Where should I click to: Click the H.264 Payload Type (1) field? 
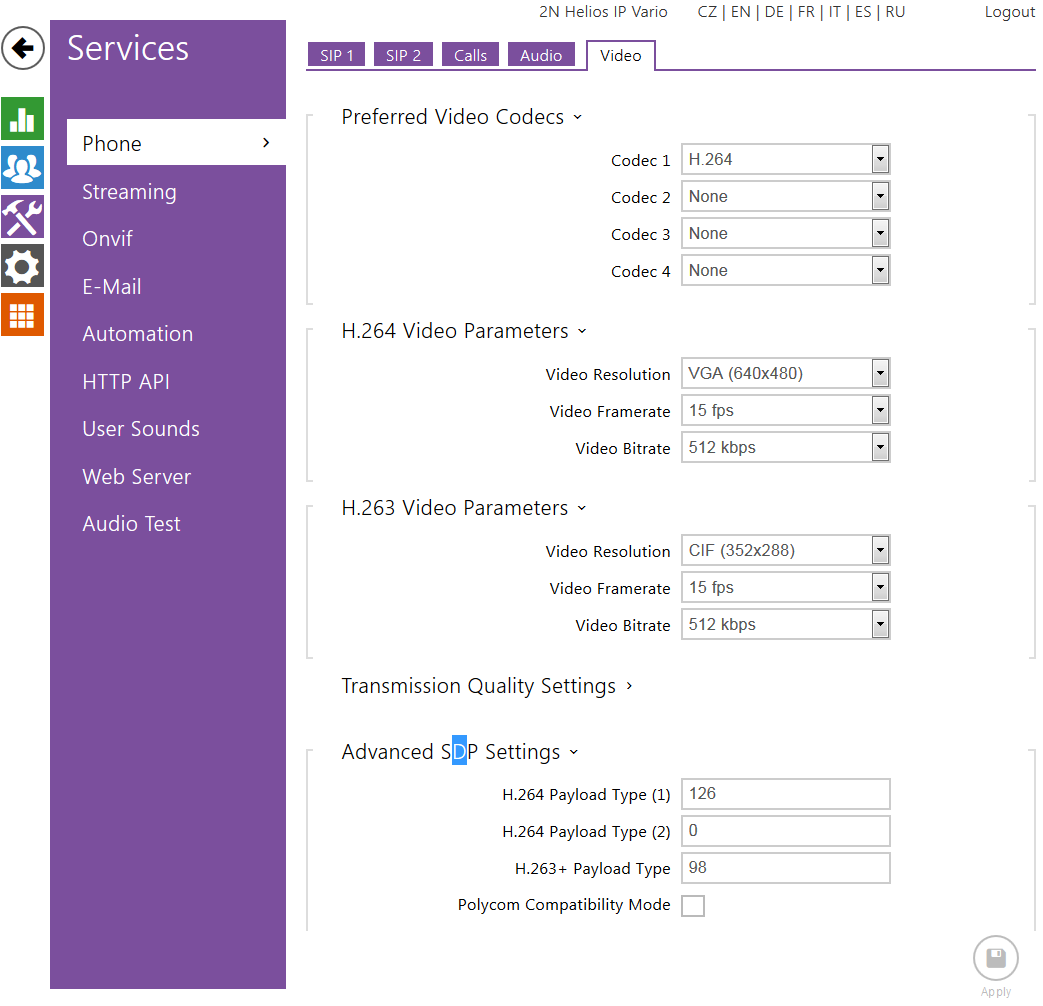[785, 794]
